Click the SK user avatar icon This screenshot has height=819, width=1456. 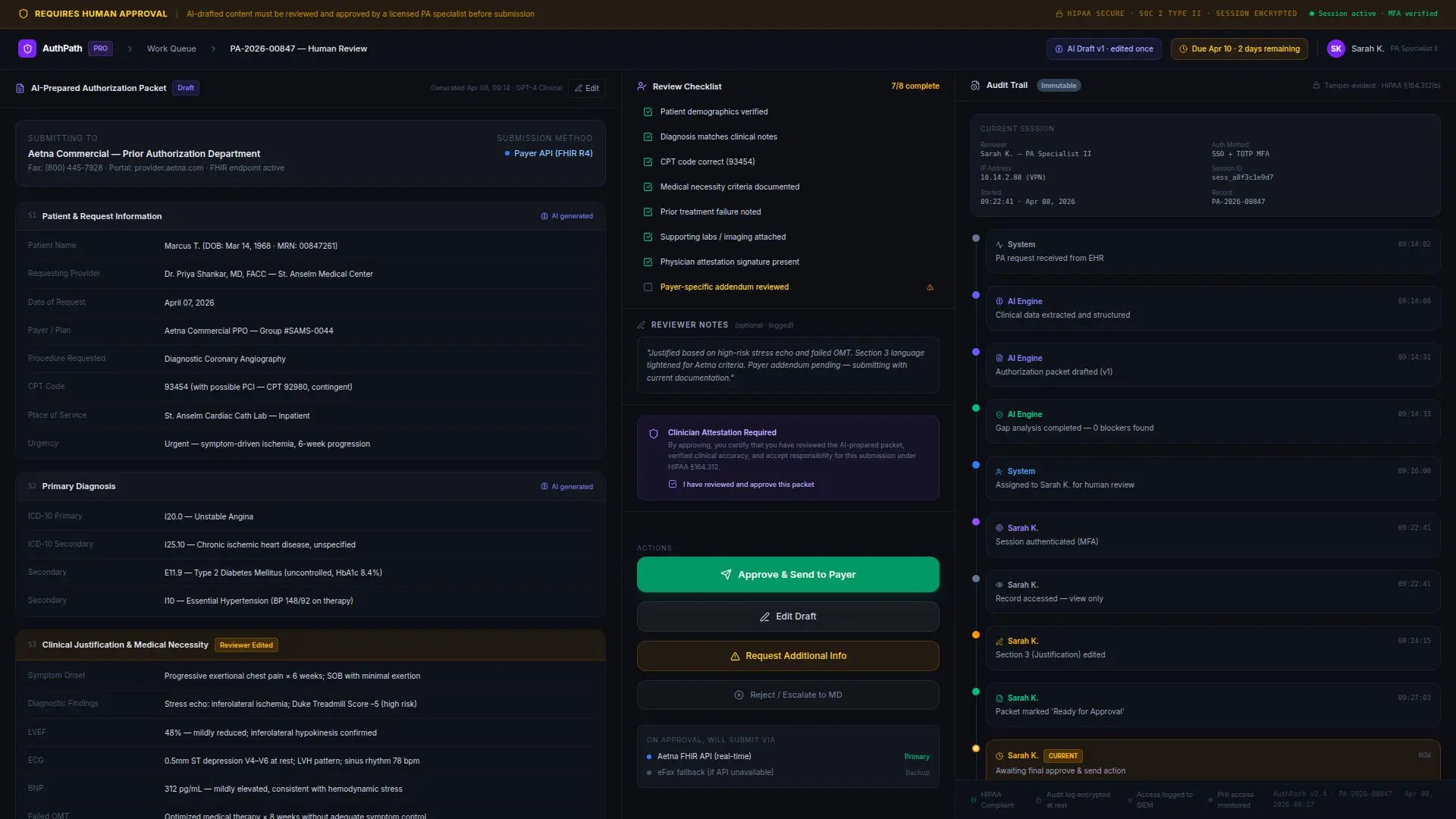point(1335,49)
